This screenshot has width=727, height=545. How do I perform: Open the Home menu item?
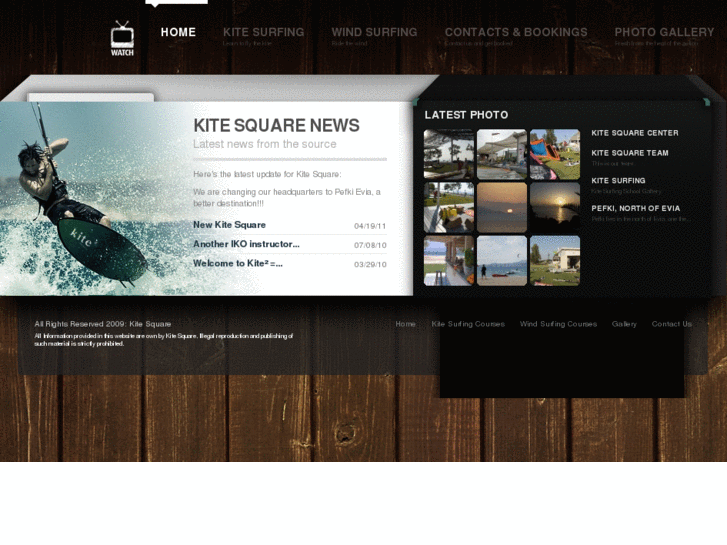(x=179, y=32)
